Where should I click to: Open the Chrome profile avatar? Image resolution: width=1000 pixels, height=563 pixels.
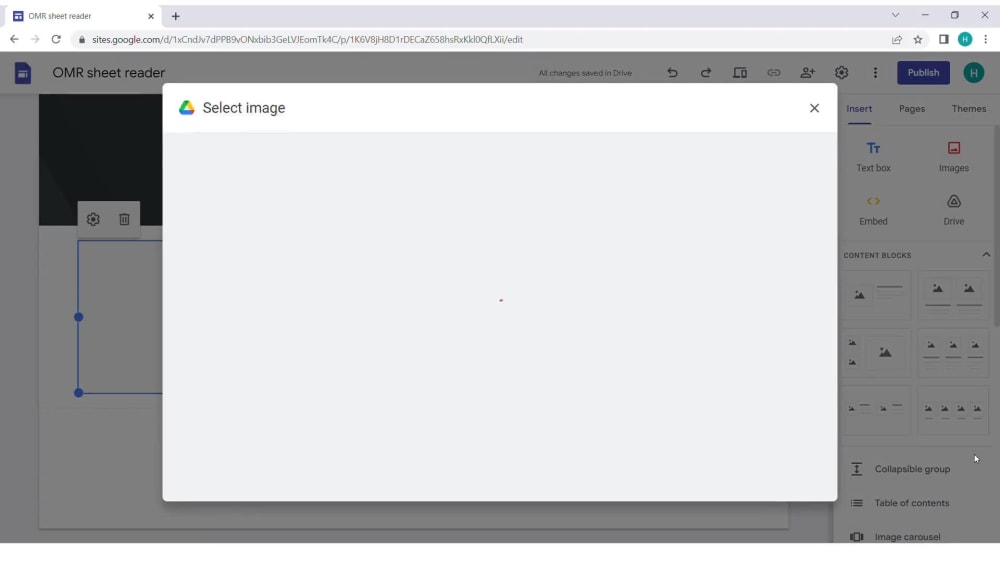click(965, 40)
